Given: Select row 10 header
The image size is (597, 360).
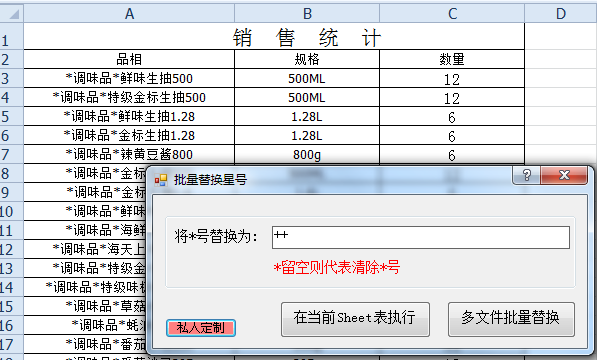Looking at the screenshot, I should pyautogui.click(x=11, y=211).
